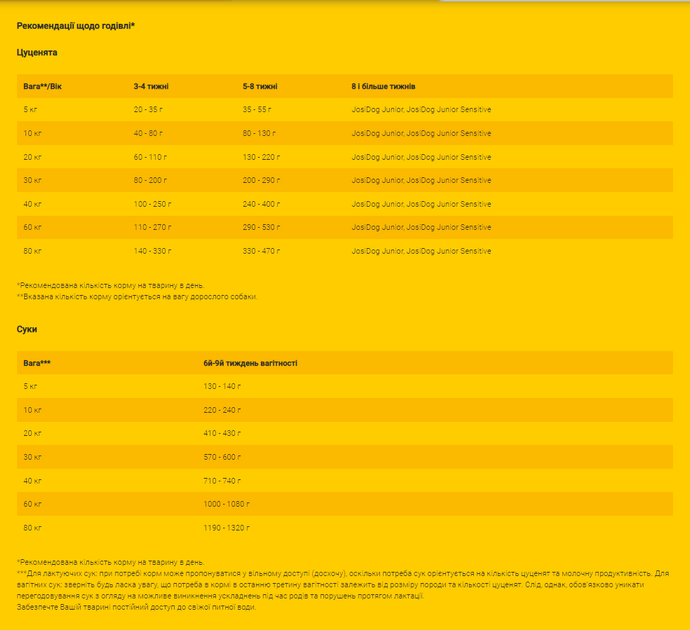The height and width of the screenshot is (630, 690).
Task: Select the '3-4 тижні' column header
Action: [x=151, y=86]
